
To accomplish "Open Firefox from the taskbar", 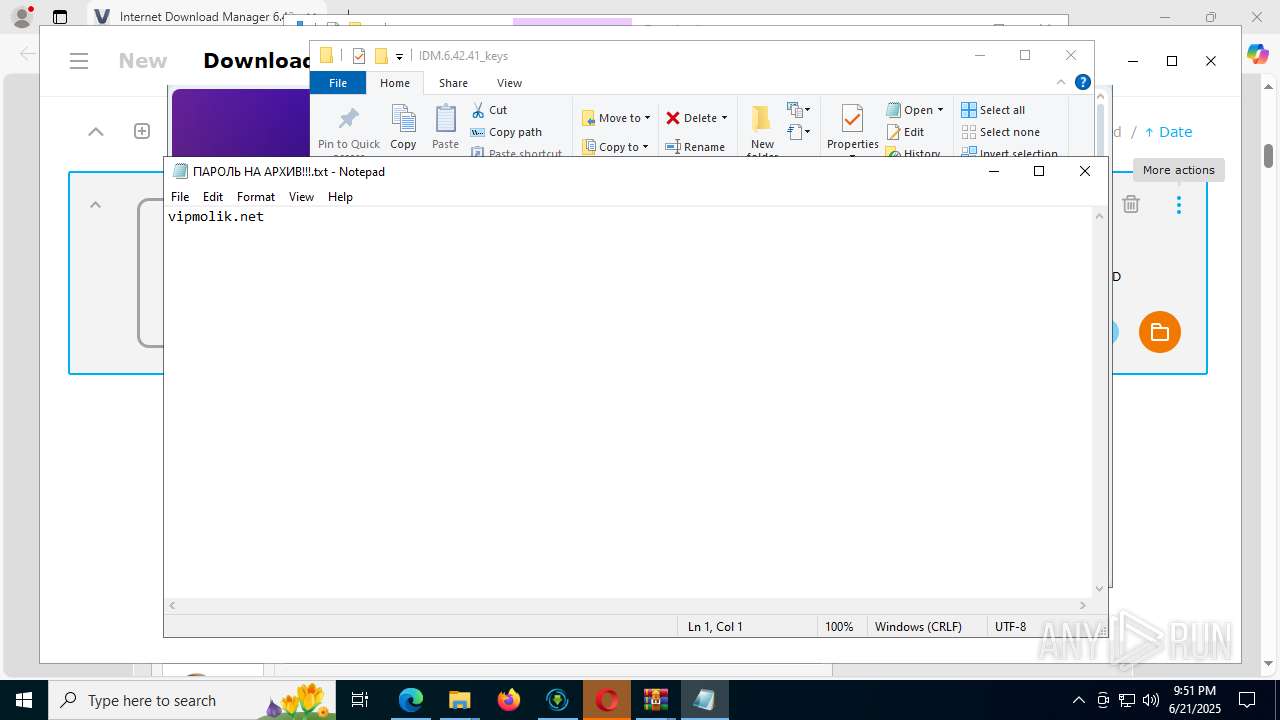I will coord(508,700).
